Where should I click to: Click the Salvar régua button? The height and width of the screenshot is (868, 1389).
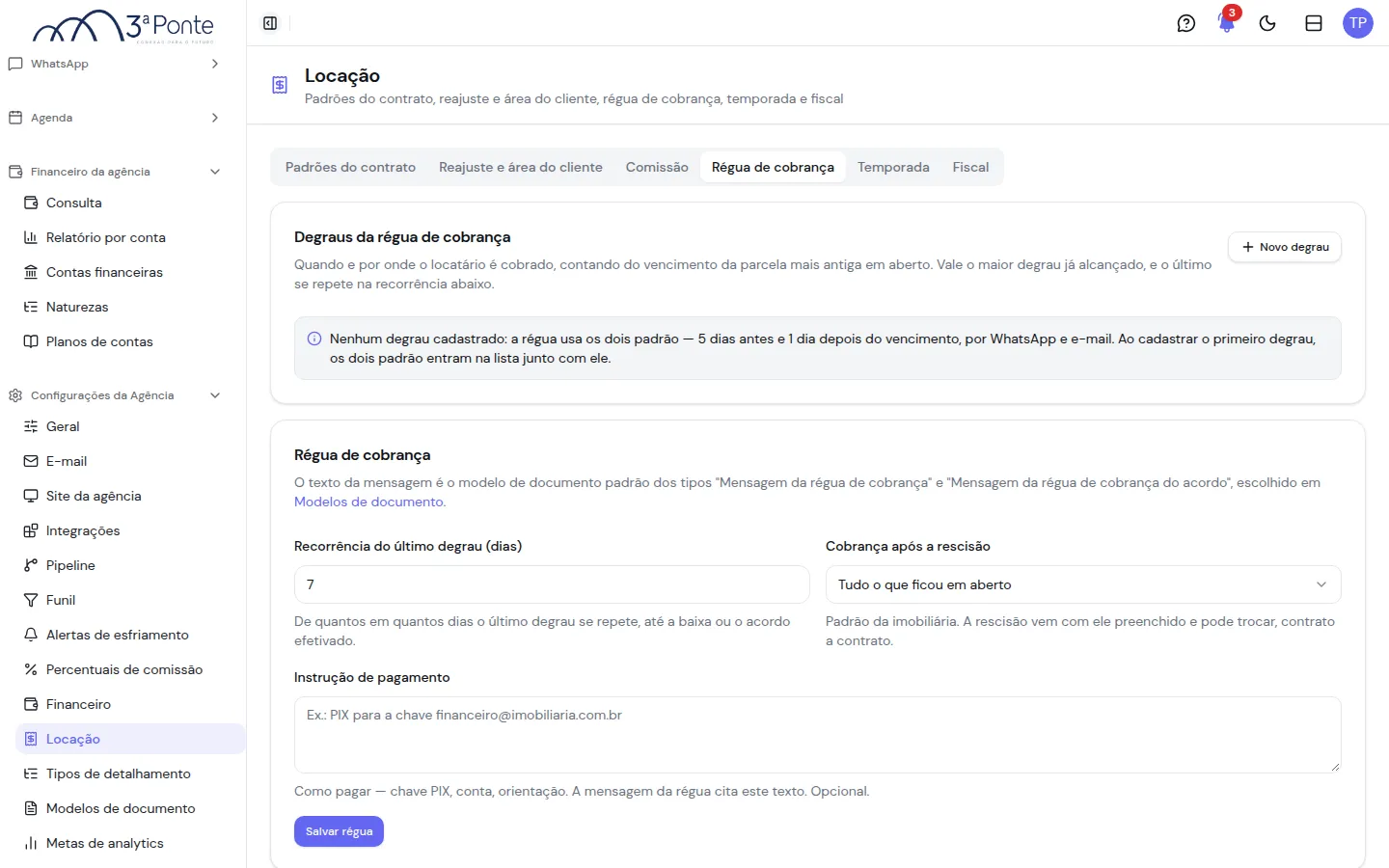pyautogui.click(x=339, y=831)
